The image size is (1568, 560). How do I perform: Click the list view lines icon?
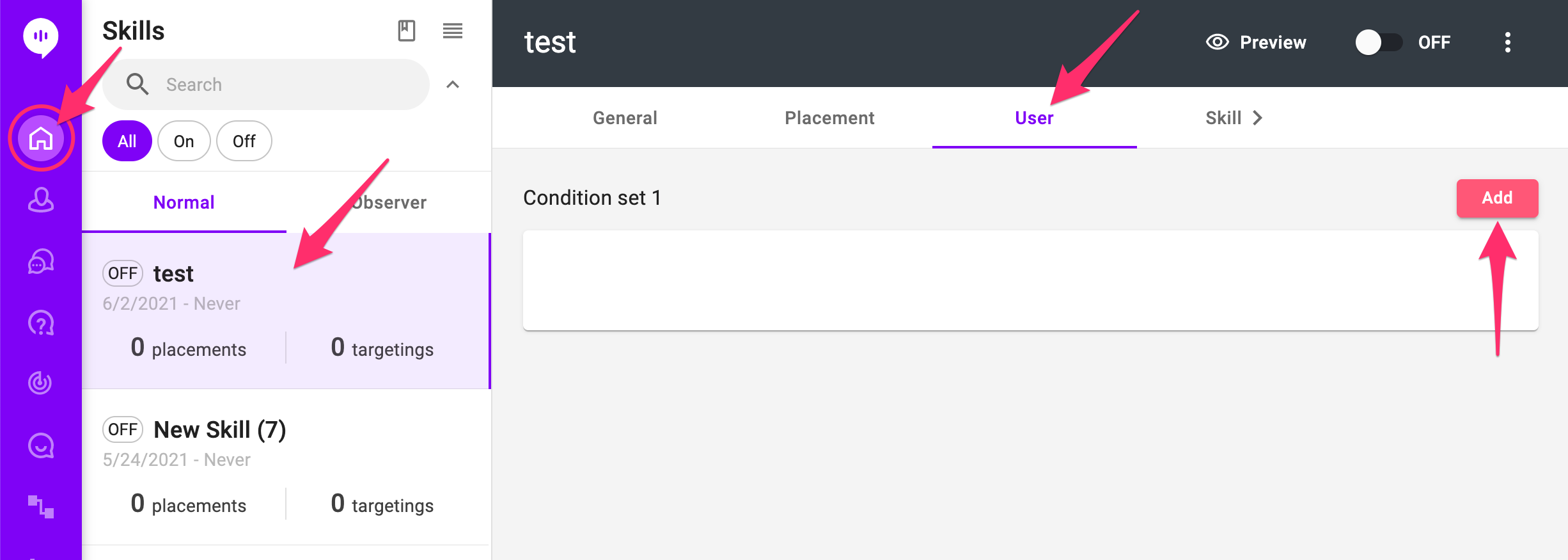[453, 31]
